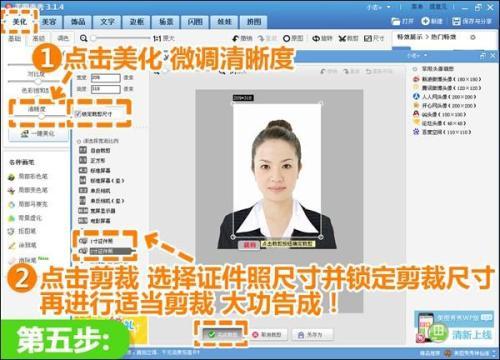
Task: Expand the user account dropdown in title bar
Action: coord(389,7)
